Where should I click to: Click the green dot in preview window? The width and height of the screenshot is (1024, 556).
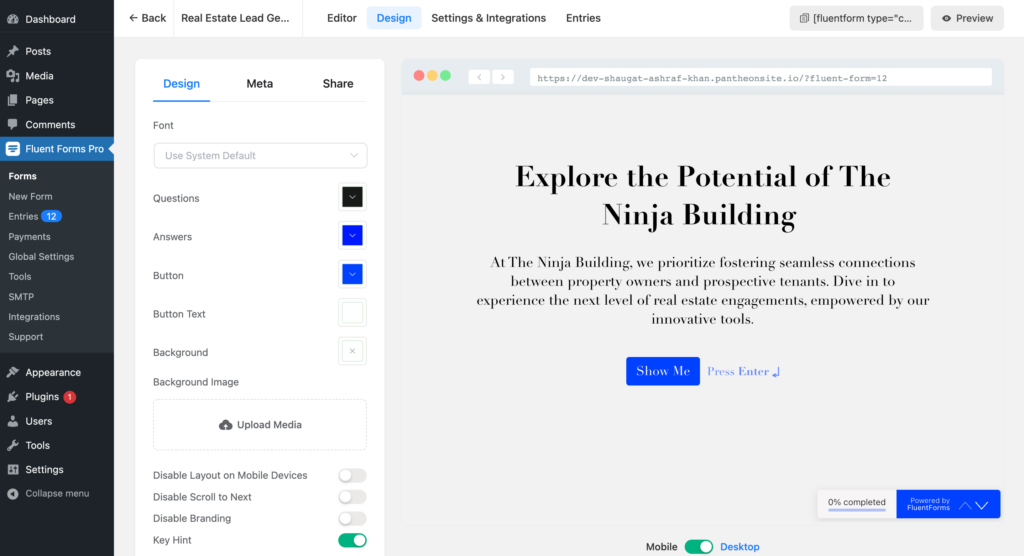pyautogui.click(x=445, y=76)
